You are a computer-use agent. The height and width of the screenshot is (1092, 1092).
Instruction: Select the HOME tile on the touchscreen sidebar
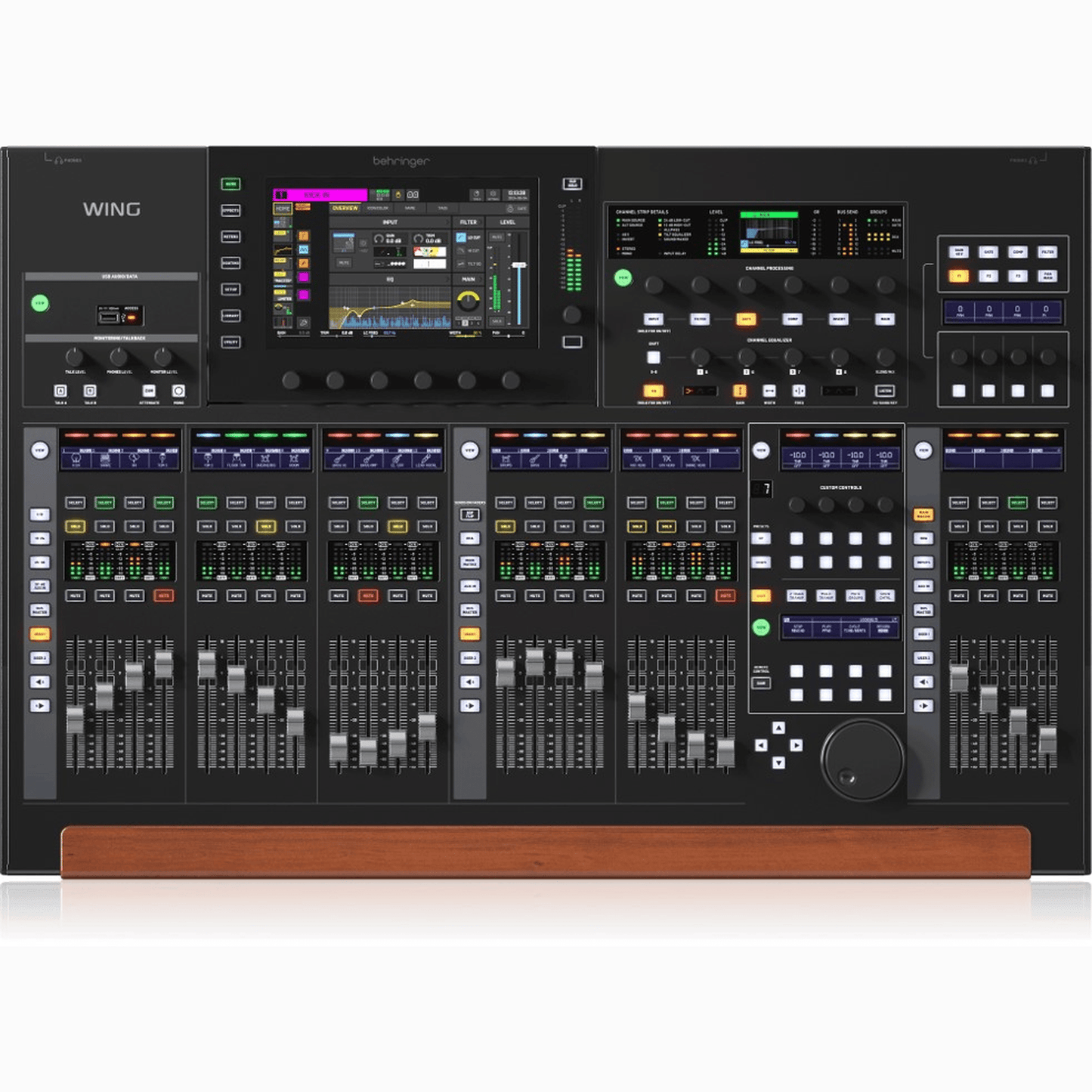pos(283,209)
